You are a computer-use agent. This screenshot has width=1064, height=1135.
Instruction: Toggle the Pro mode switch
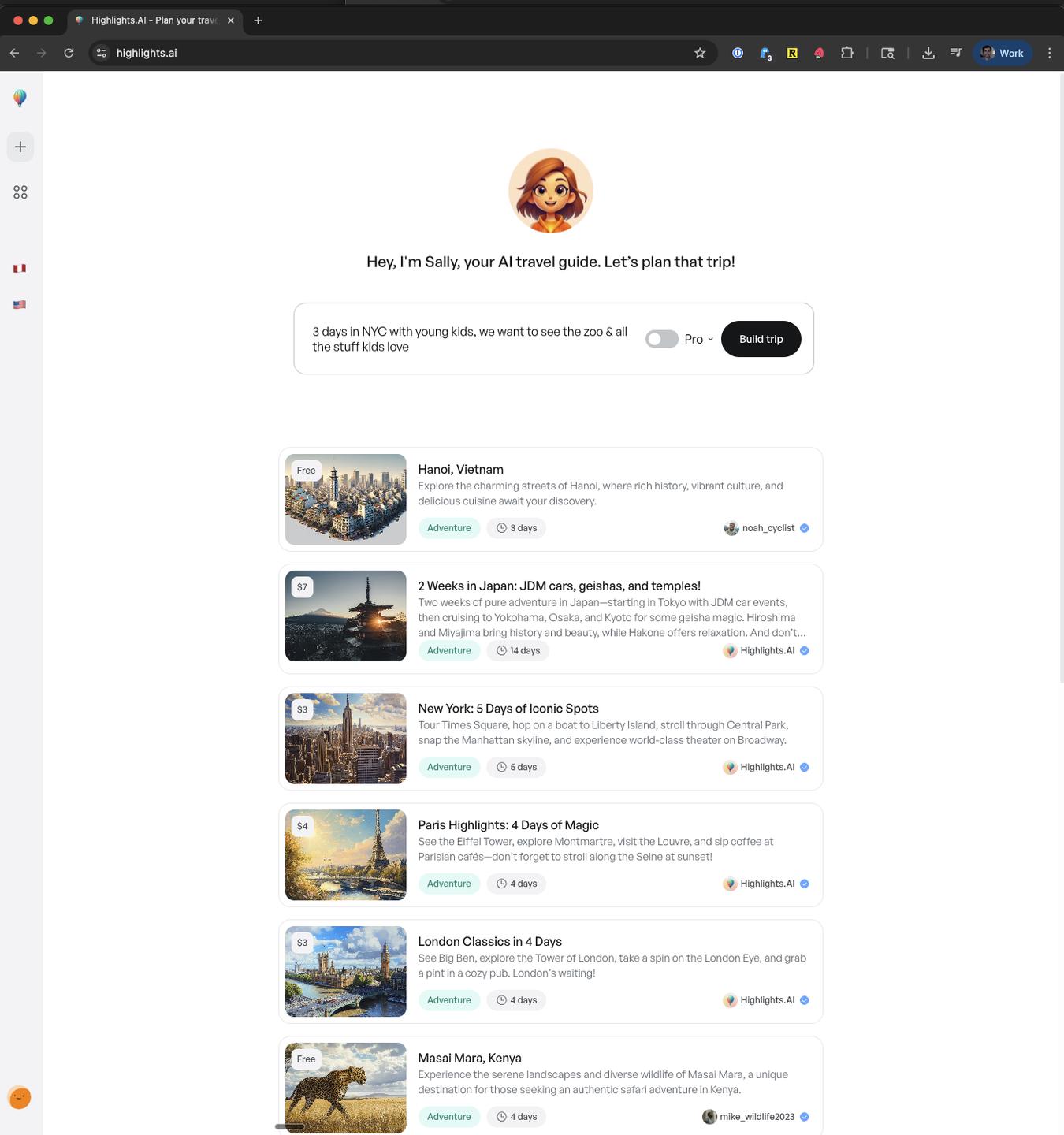(661, 339)
